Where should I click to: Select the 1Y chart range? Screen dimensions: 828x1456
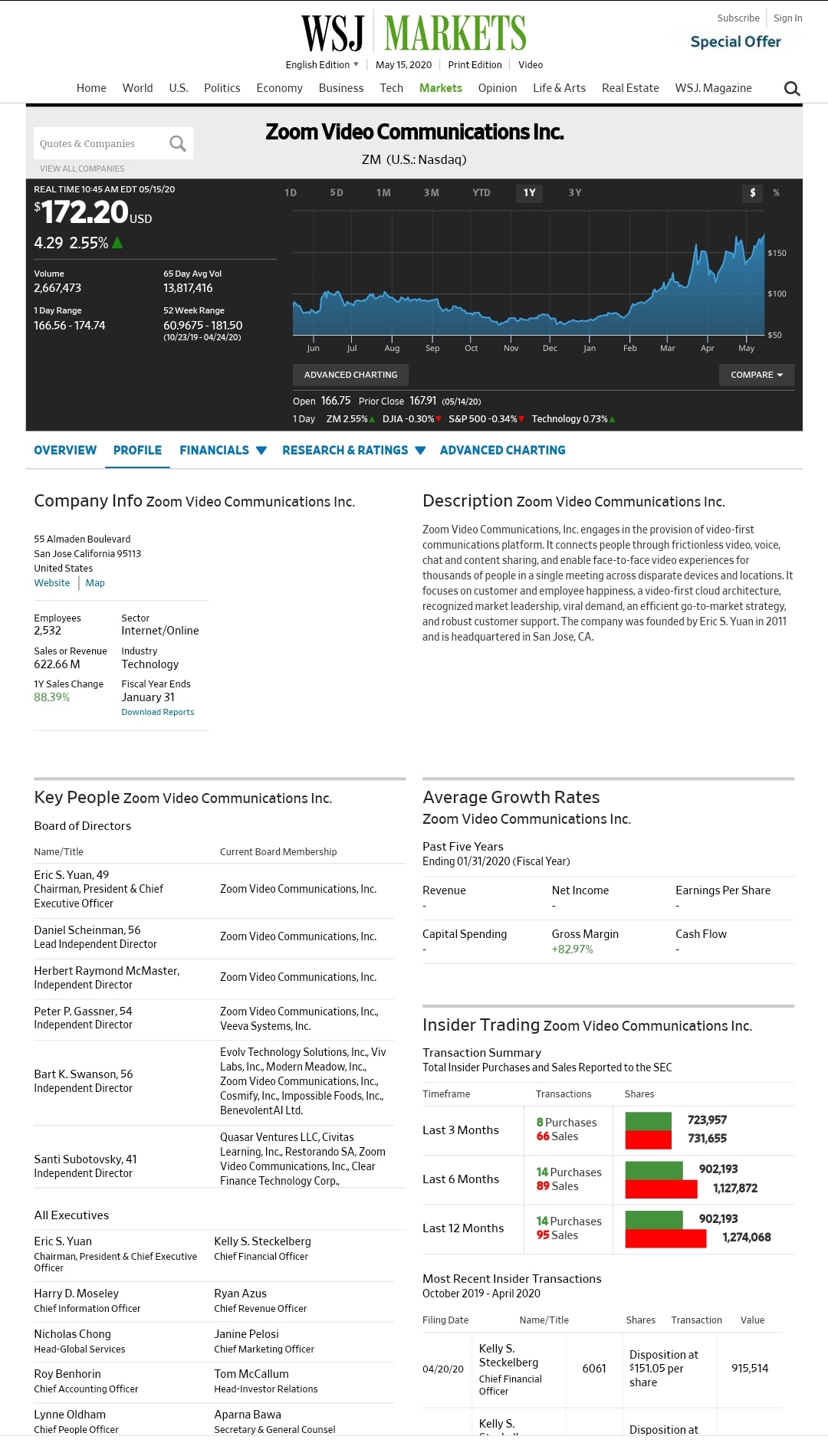click(x=530, y=193)
